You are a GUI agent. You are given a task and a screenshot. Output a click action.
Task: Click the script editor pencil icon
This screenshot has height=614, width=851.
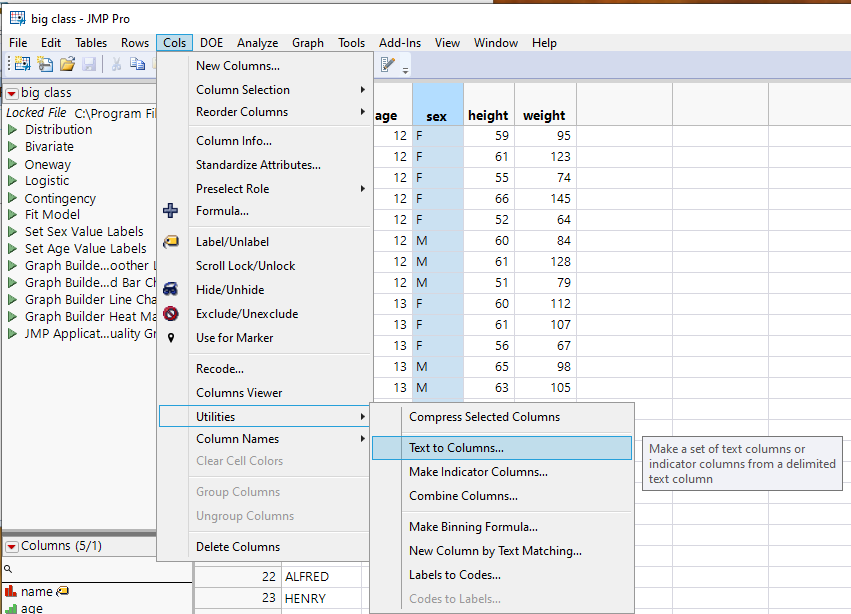point(388,65)
